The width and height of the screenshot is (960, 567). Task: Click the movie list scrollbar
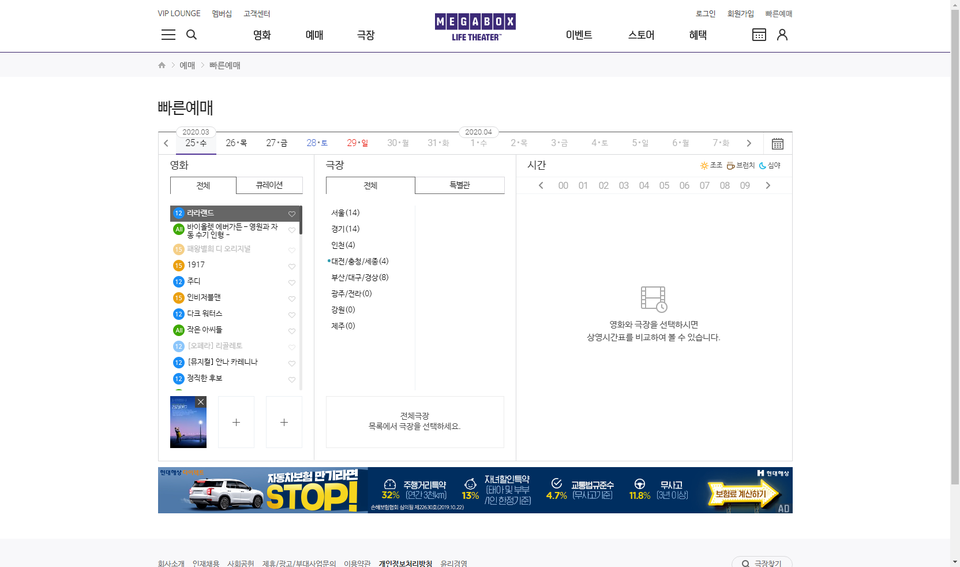pos(300,300)
